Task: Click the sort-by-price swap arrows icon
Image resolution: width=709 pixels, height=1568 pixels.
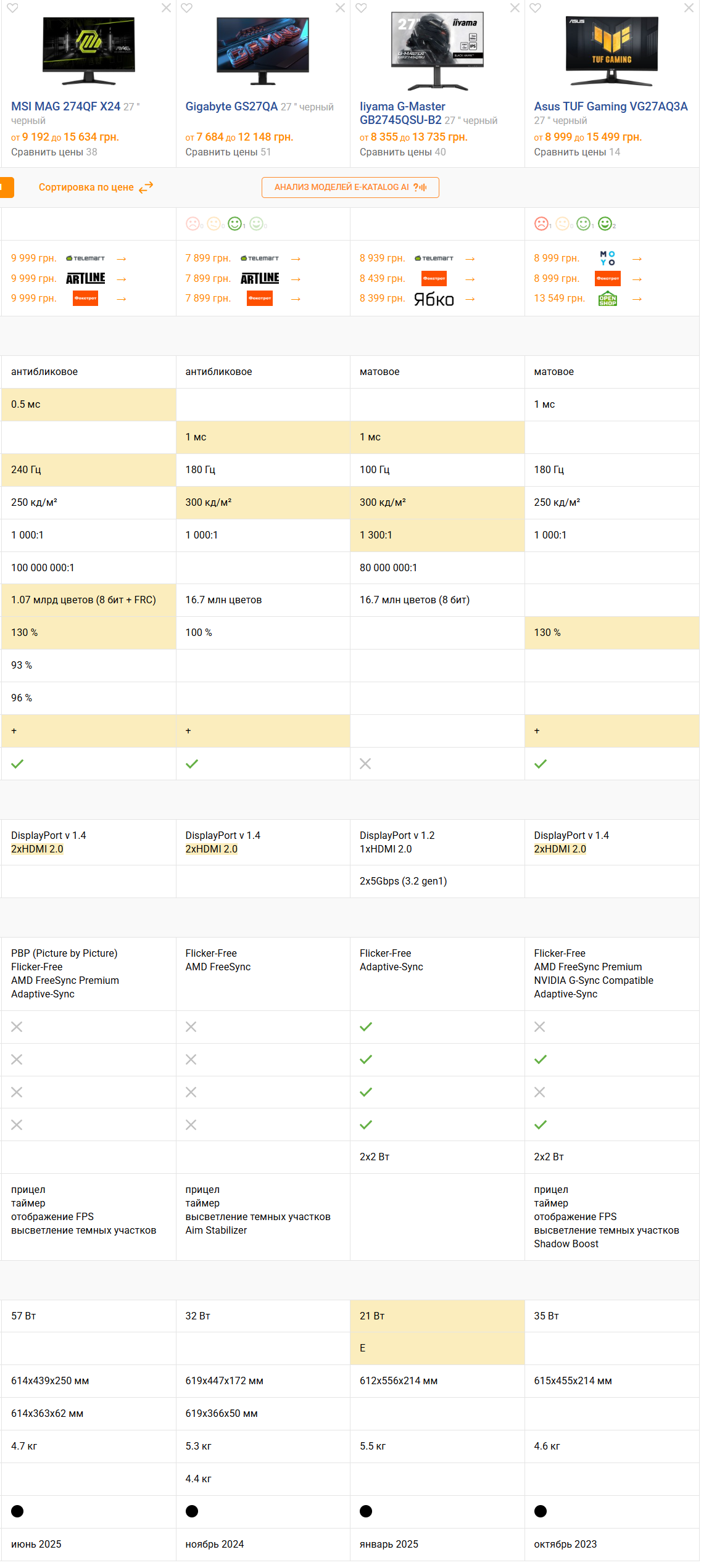Action: click(146, 188)
